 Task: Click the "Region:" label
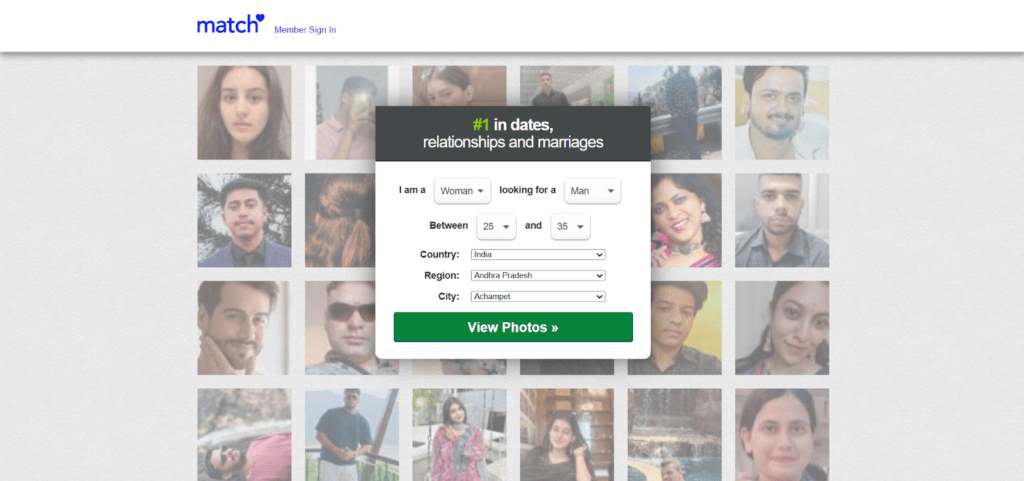[441, 275]
